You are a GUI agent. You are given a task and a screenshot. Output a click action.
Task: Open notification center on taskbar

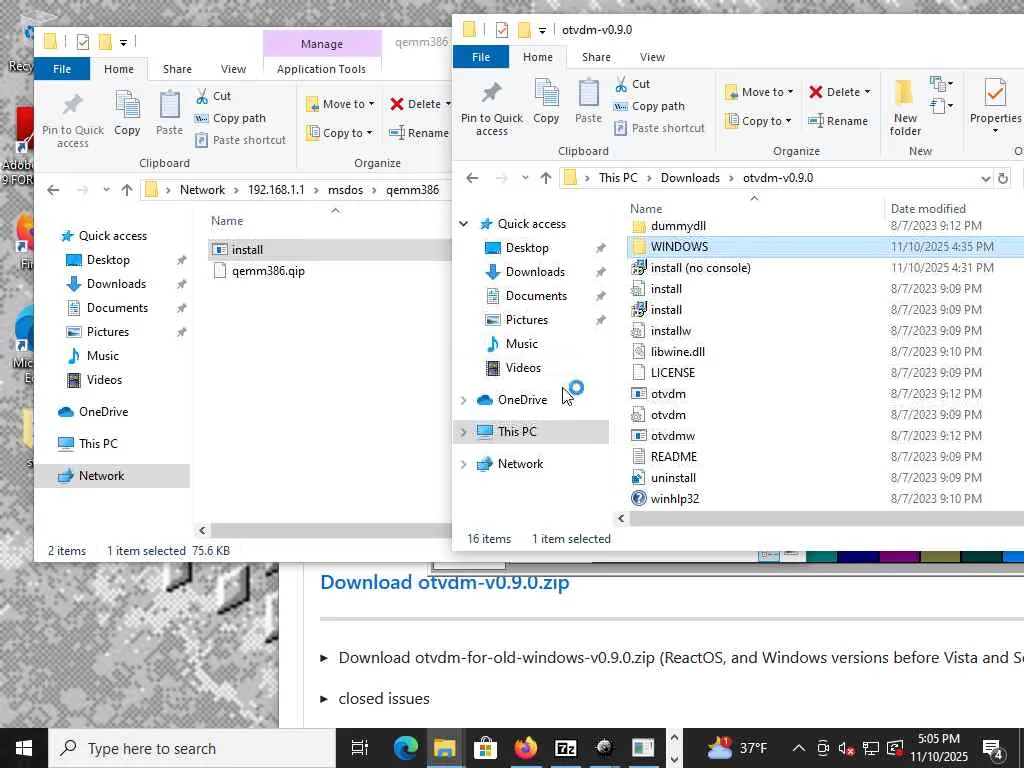tap(992, 748)
